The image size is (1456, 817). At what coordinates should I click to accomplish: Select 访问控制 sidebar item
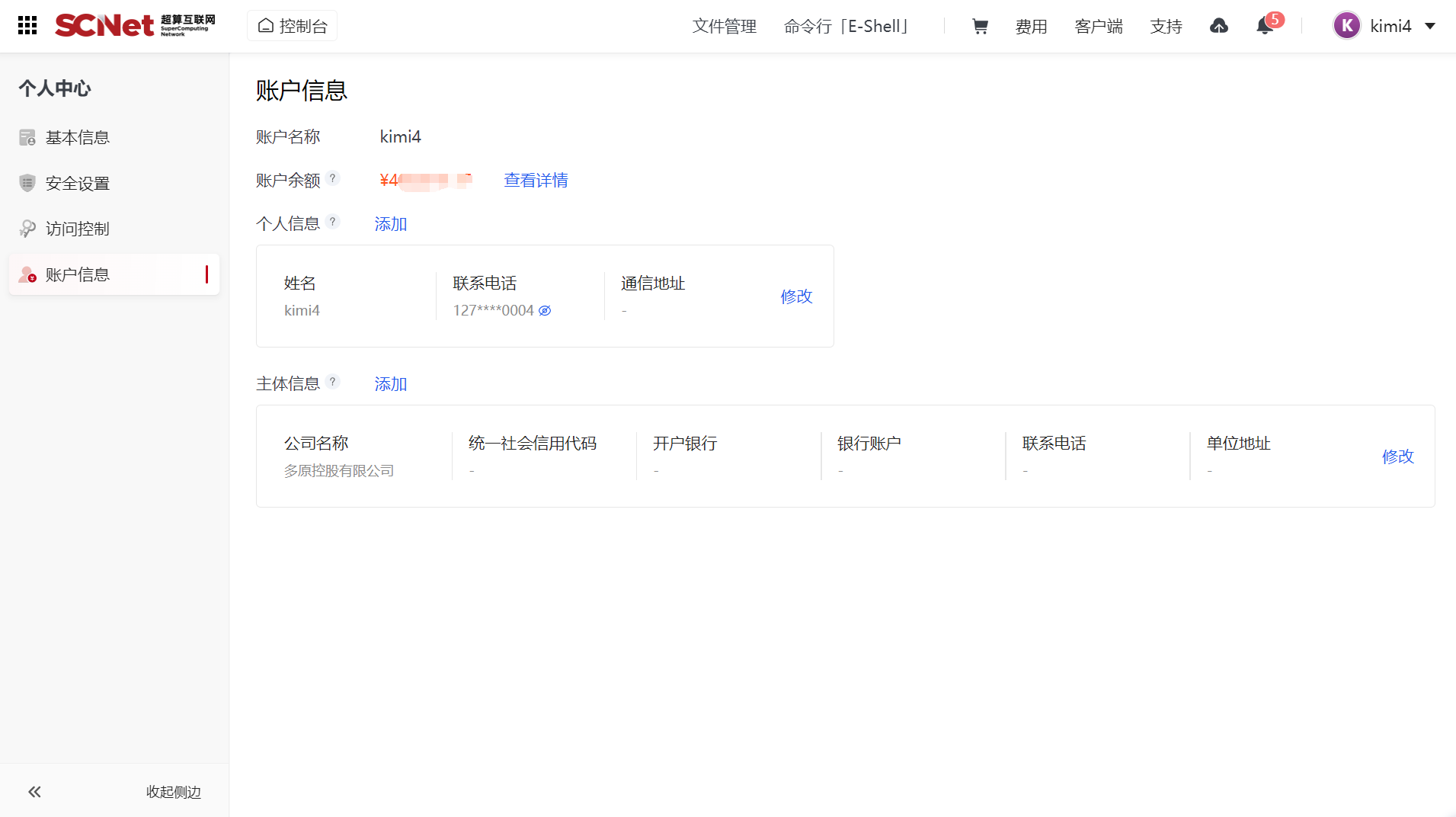tap(77, 229)
